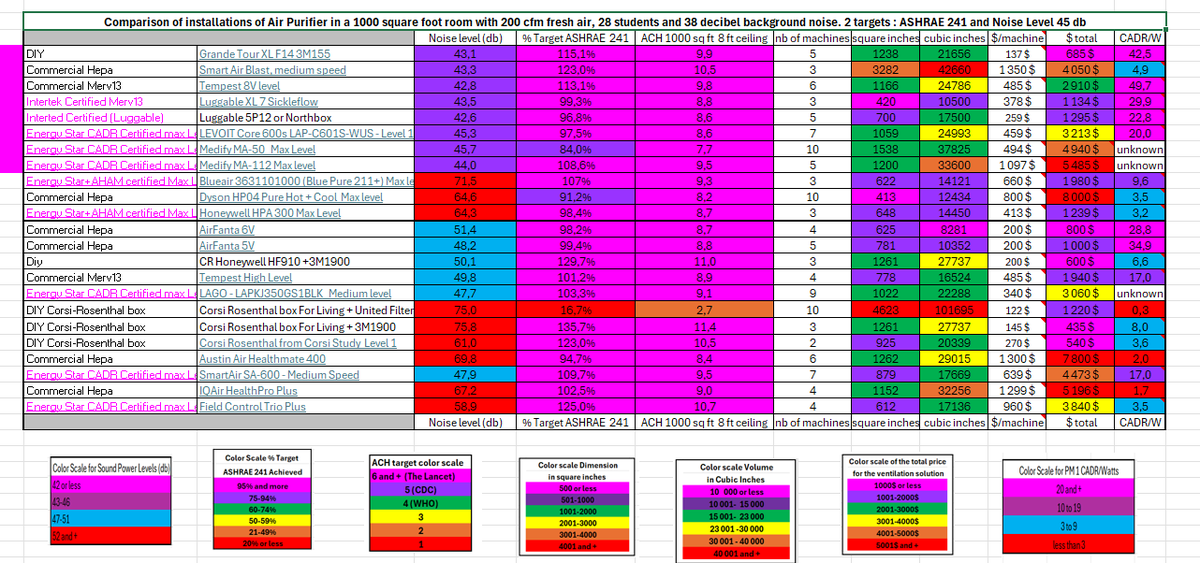Select the total cost cell '435 $'
The width and height of the screenshot is (1200, 563).
[x=1082, y=326]
